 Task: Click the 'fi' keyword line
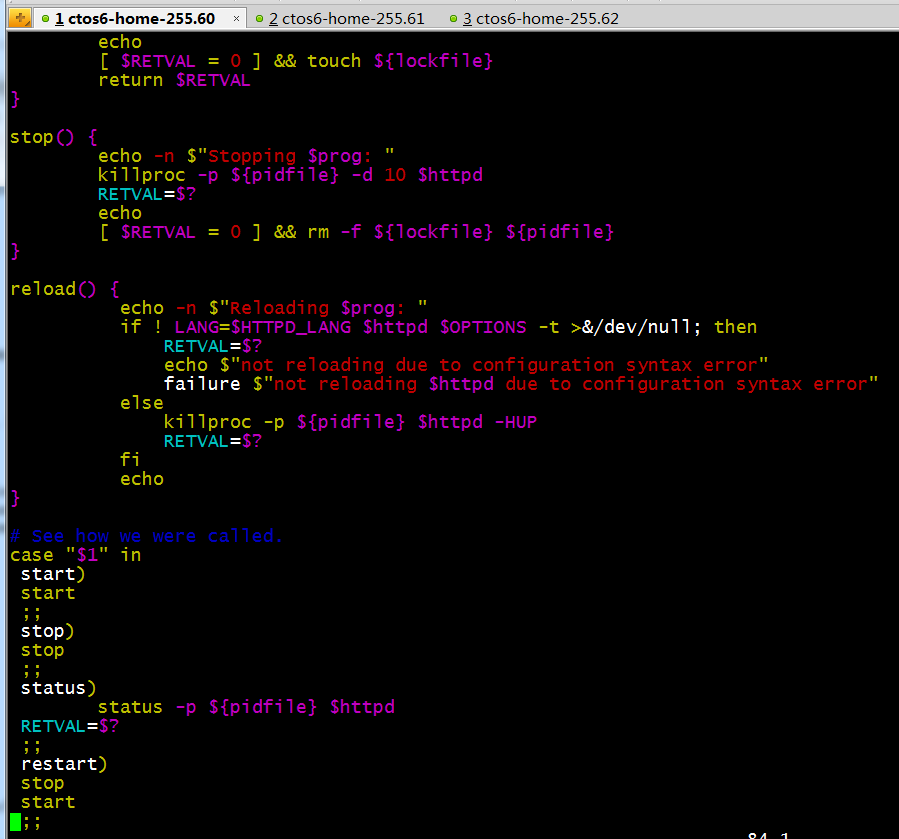point(130,459)
